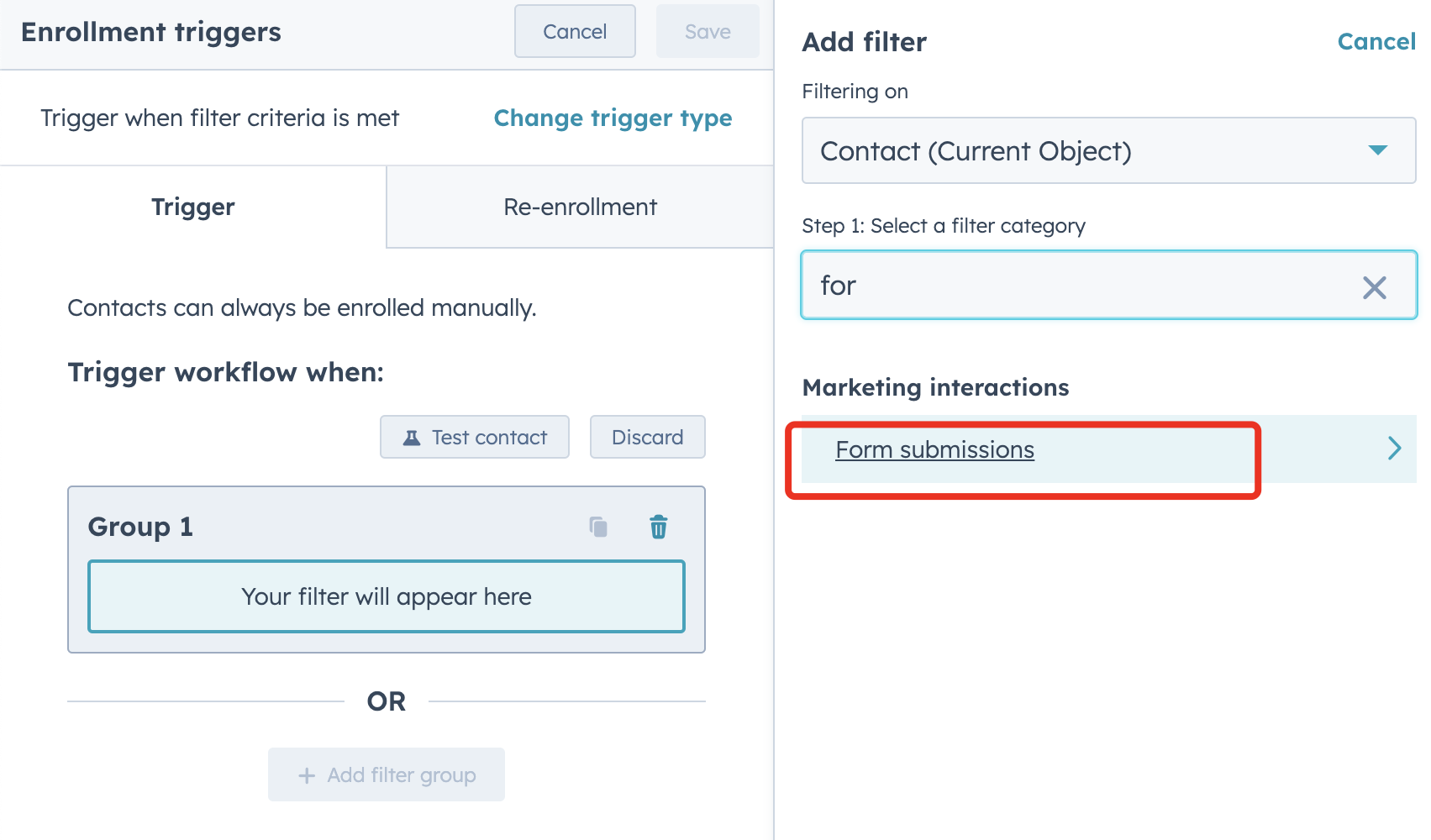Click the Save button

click(707, 31)
